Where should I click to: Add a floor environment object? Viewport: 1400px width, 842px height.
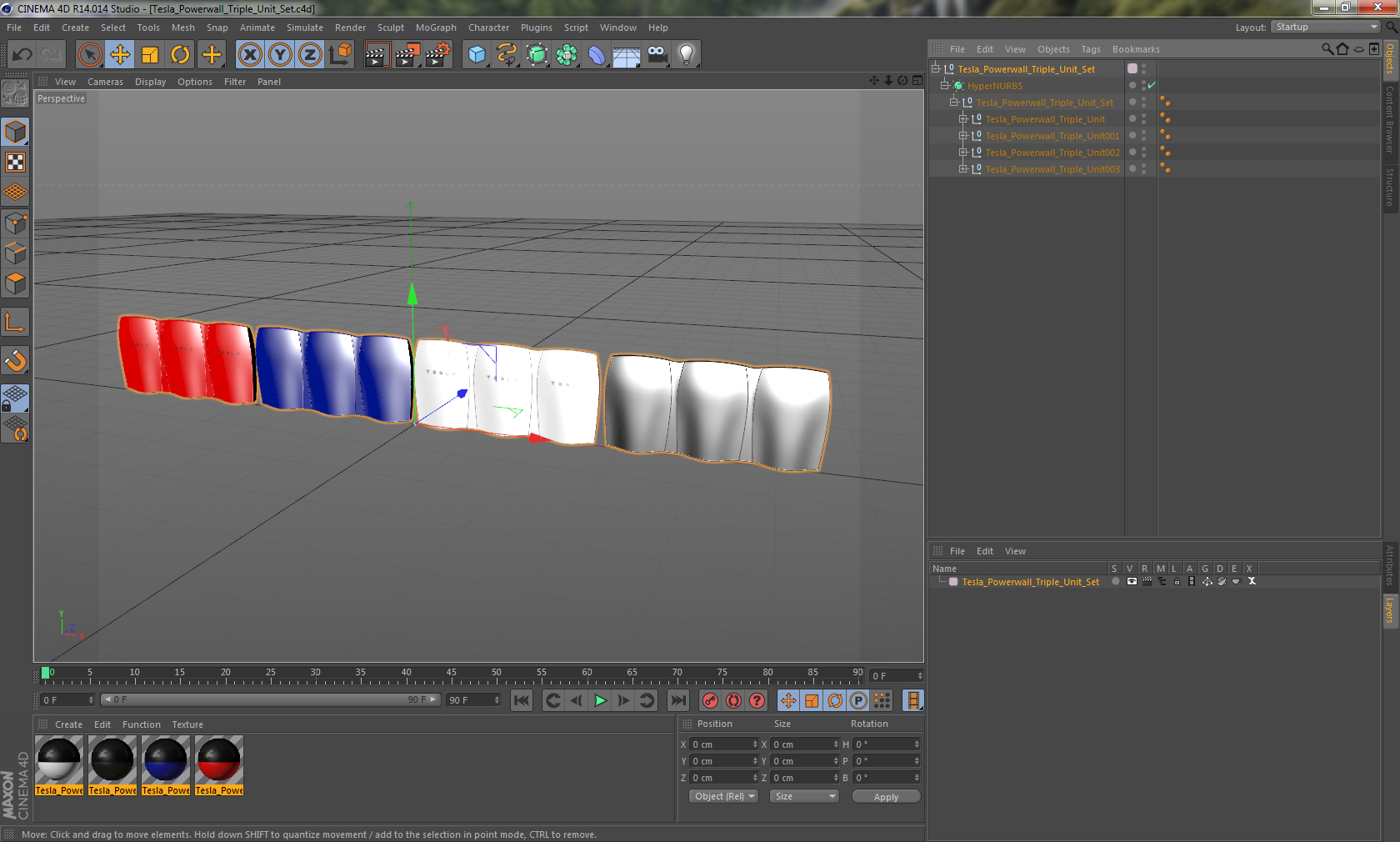point(627,55)
